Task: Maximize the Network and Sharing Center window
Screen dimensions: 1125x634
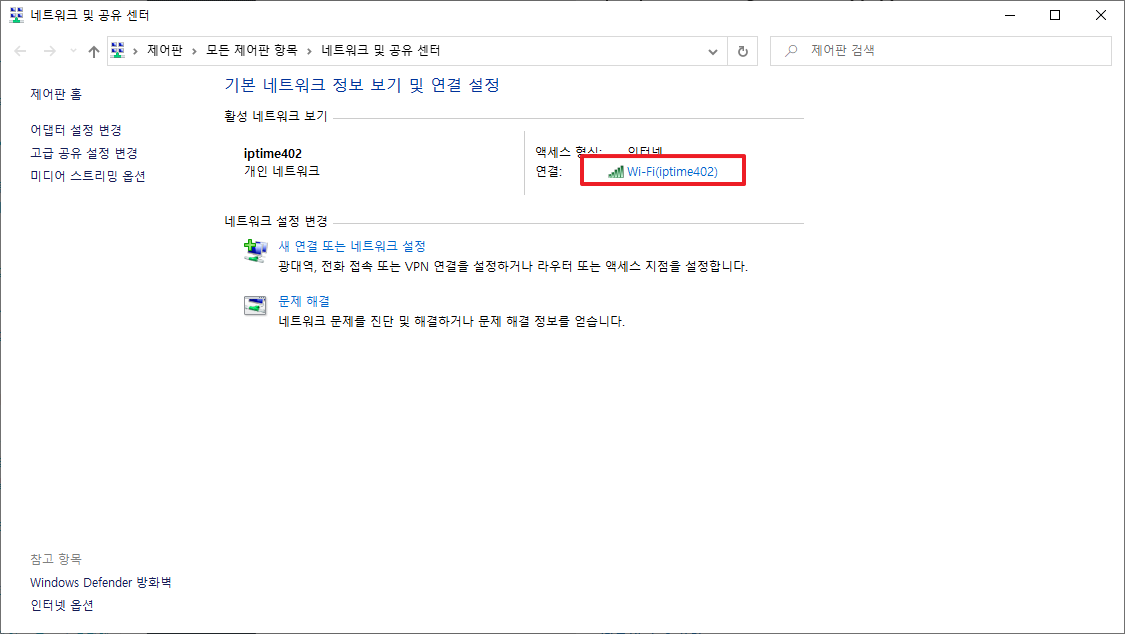Action: (x=1055, y=15)
